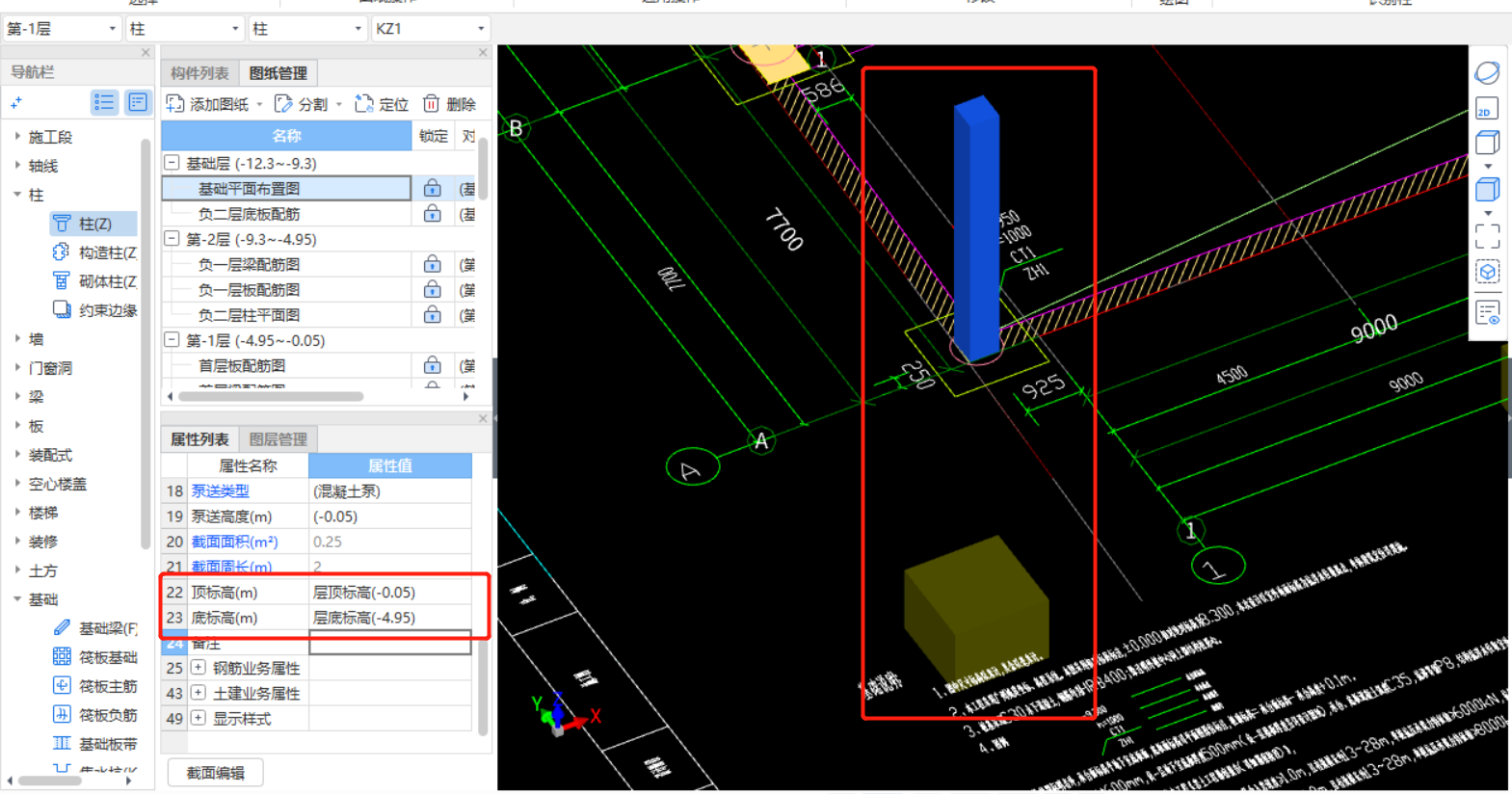Image resolution: width=1512 pixels, height=794 pixels.
Task: Switch to 图层管理 tab
Action: [x=278, y=439]
